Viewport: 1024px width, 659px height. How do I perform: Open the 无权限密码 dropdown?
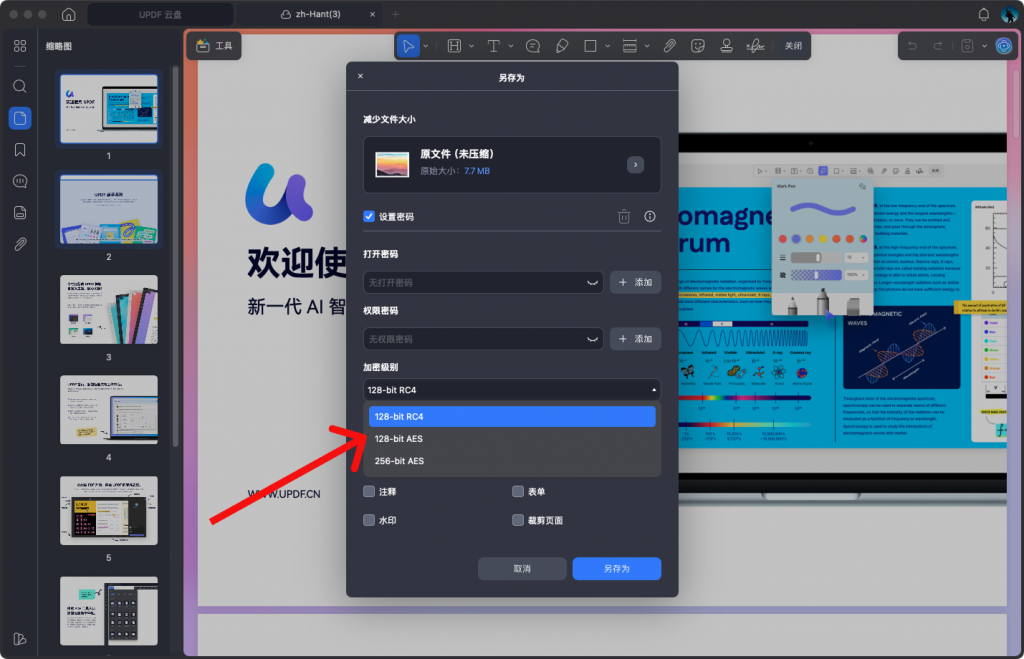tap(483, 339)
